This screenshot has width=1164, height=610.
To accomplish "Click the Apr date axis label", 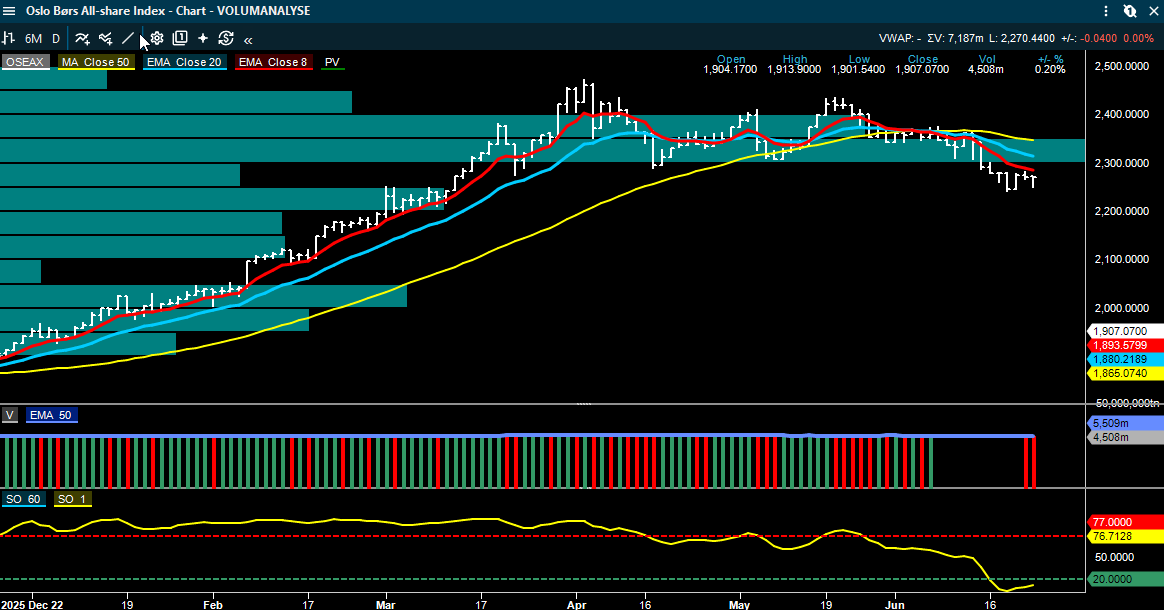I will point(577,604).
